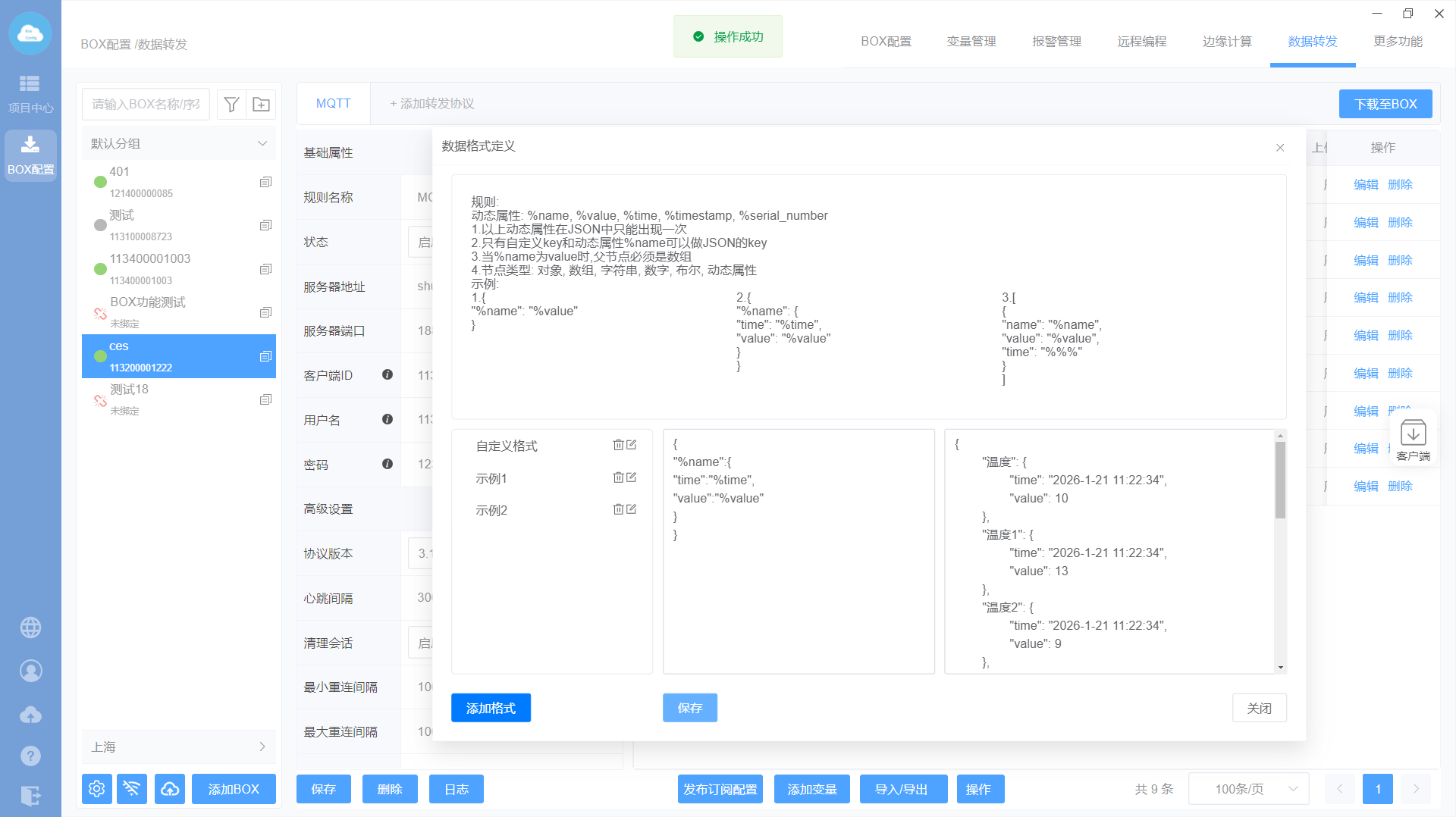Image resolution: width=1456 pixels, height=817 pixels.
Task: Open the 项目中心 sidebar icon
Action: 30,93
